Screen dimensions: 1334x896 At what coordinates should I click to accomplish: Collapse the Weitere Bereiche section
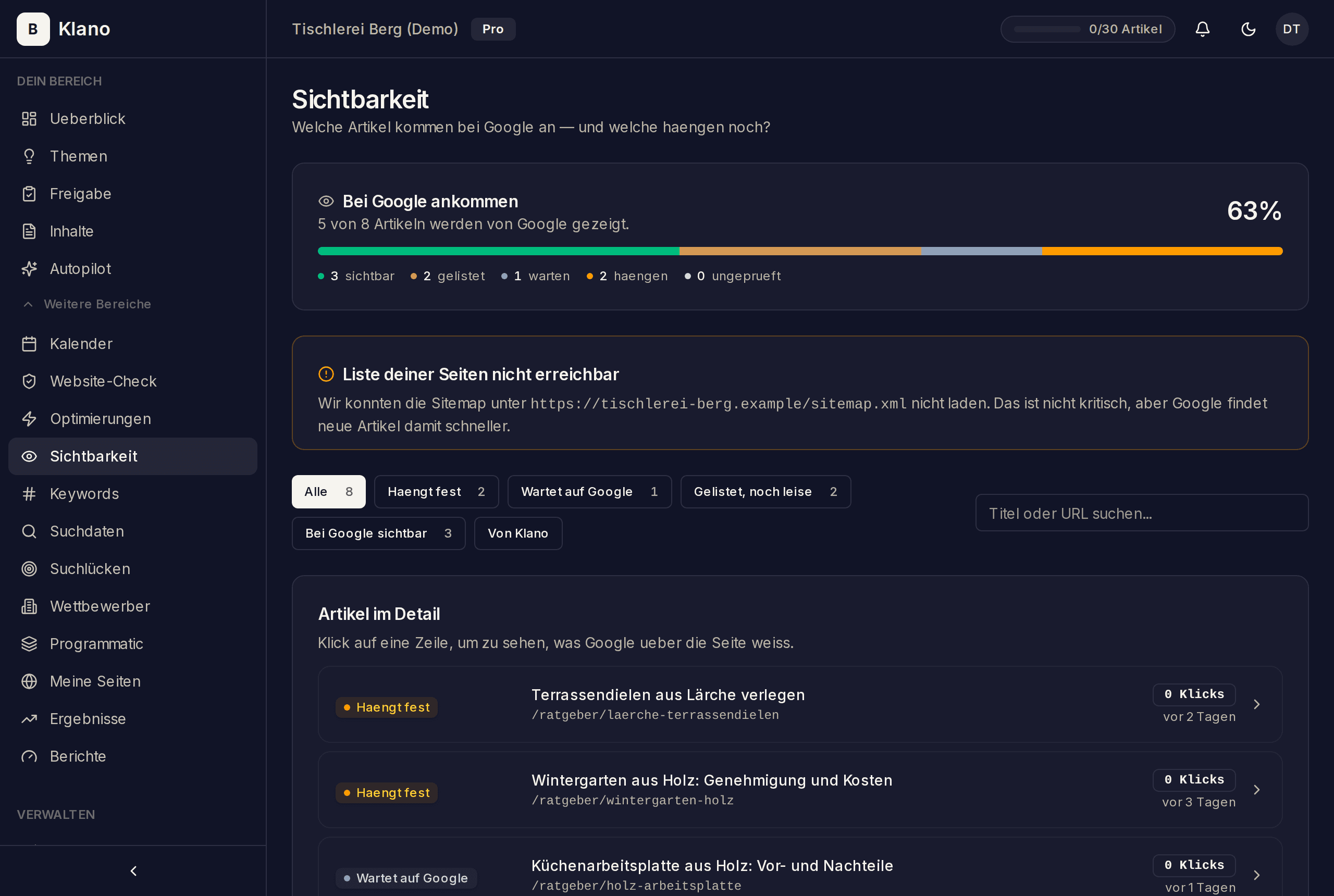point(86,304)
